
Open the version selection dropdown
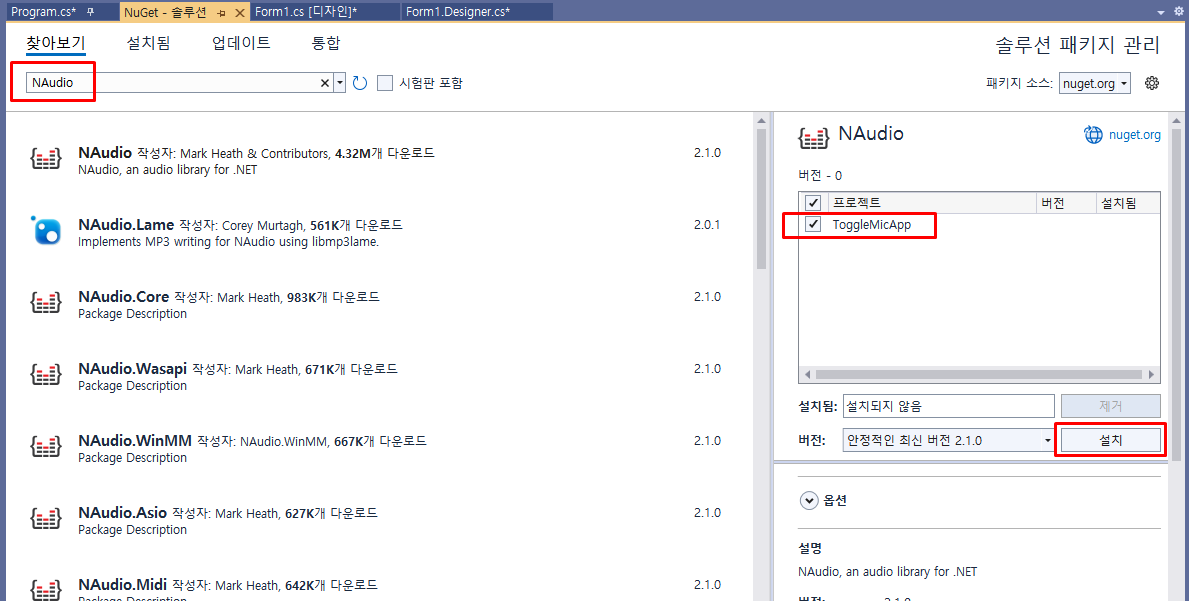pos(1048,440)
